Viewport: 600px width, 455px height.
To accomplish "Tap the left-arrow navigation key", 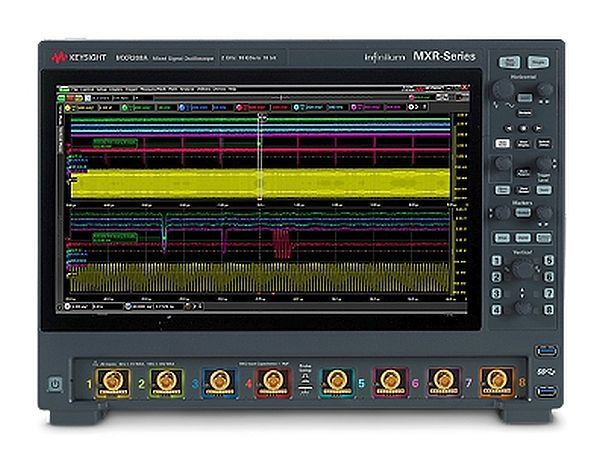I will pos(509,128).
